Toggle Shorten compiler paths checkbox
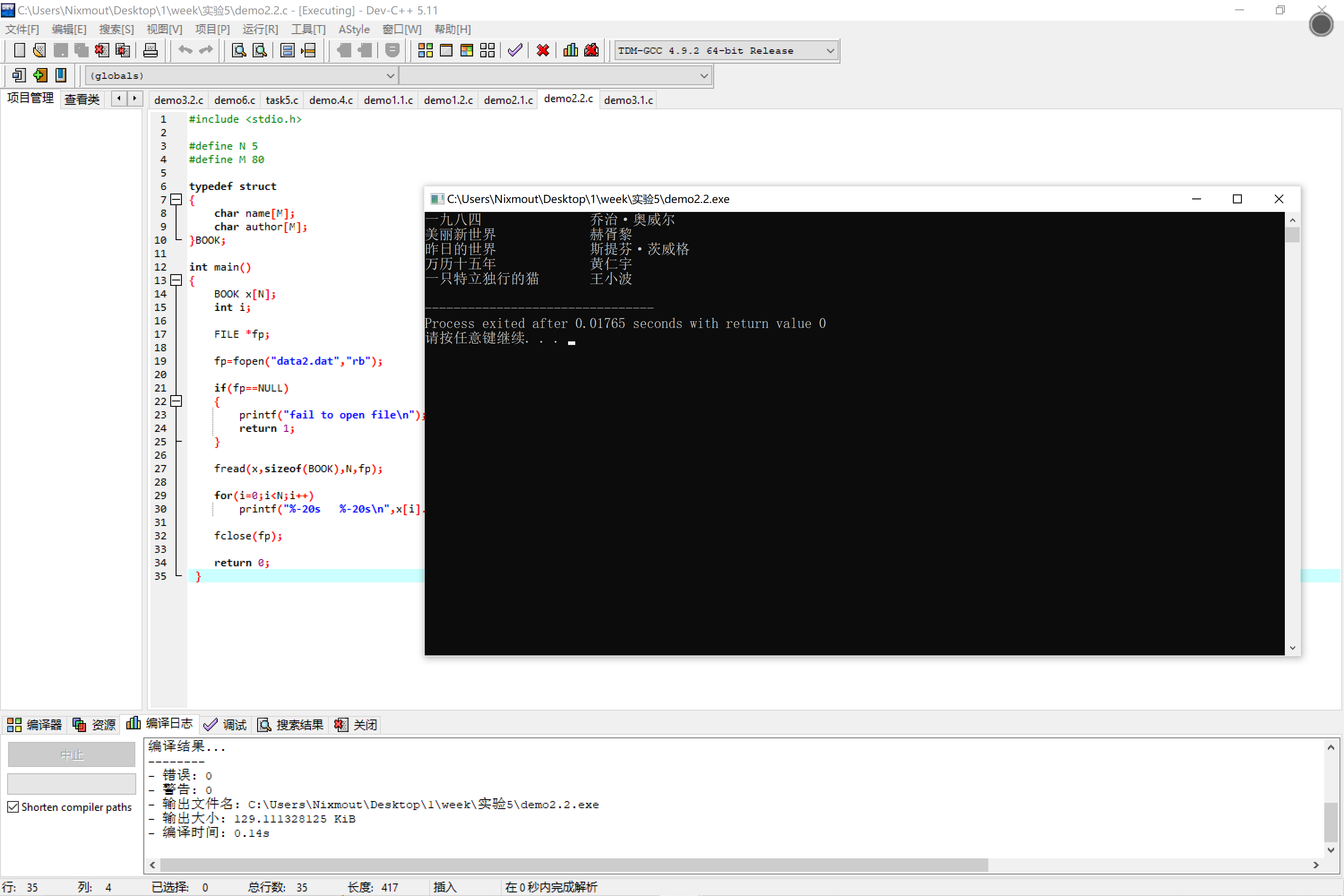 pyautogui.click(x=13, y=807)
